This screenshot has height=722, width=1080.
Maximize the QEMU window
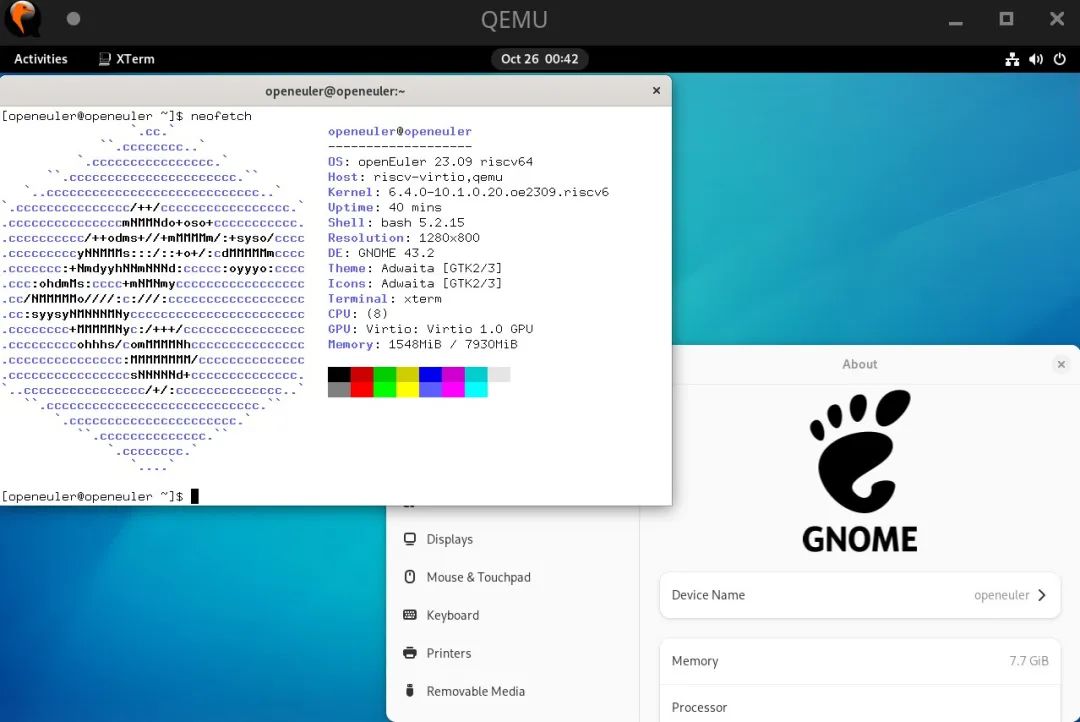1006,19
